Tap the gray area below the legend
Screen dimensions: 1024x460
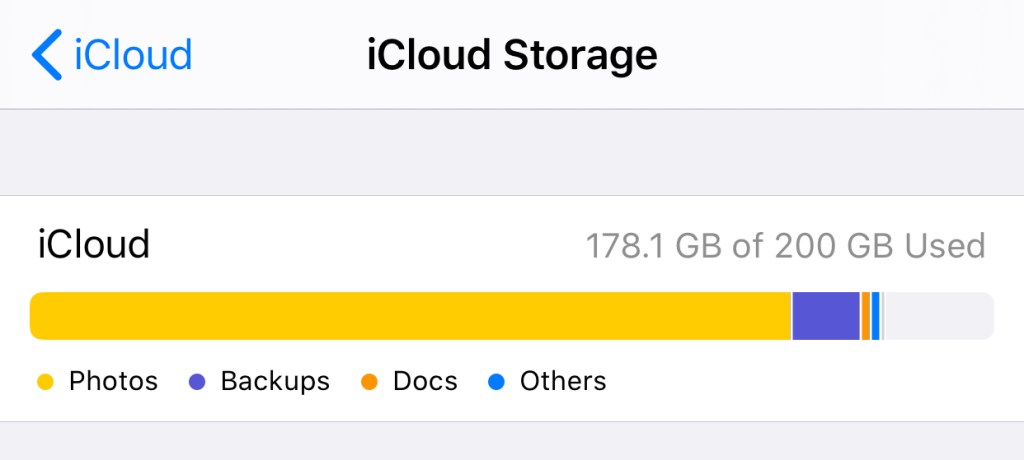(x=512, y=442)
